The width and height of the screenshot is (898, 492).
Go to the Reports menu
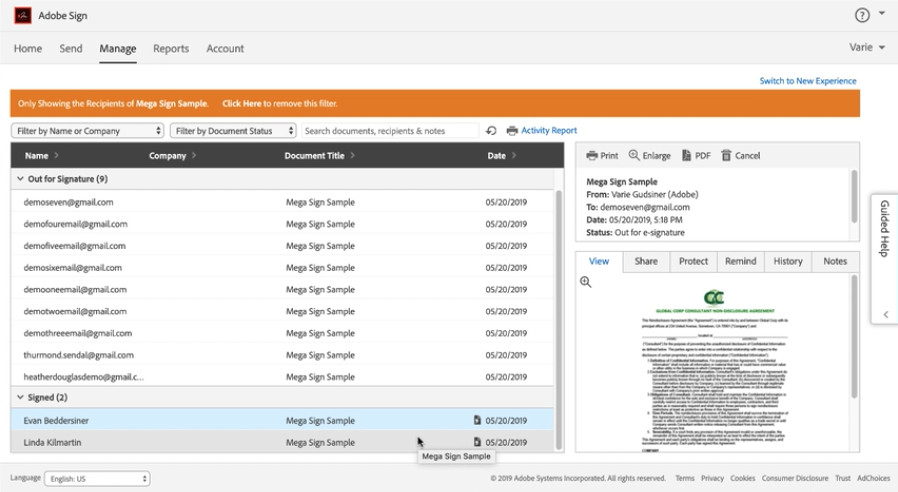coord(171,48)
